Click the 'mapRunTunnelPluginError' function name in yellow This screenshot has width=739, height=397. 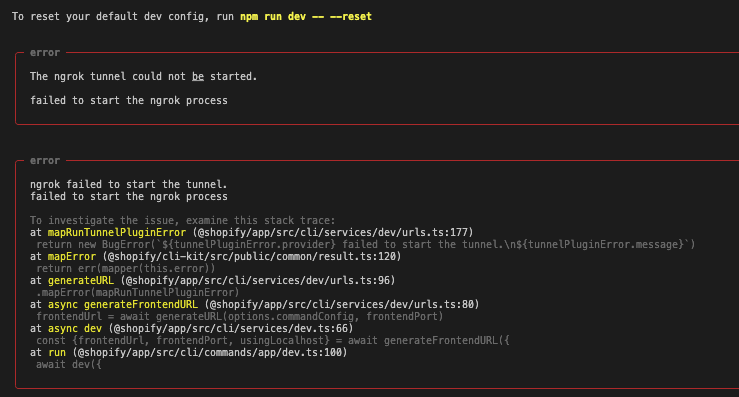pos(117,232)
